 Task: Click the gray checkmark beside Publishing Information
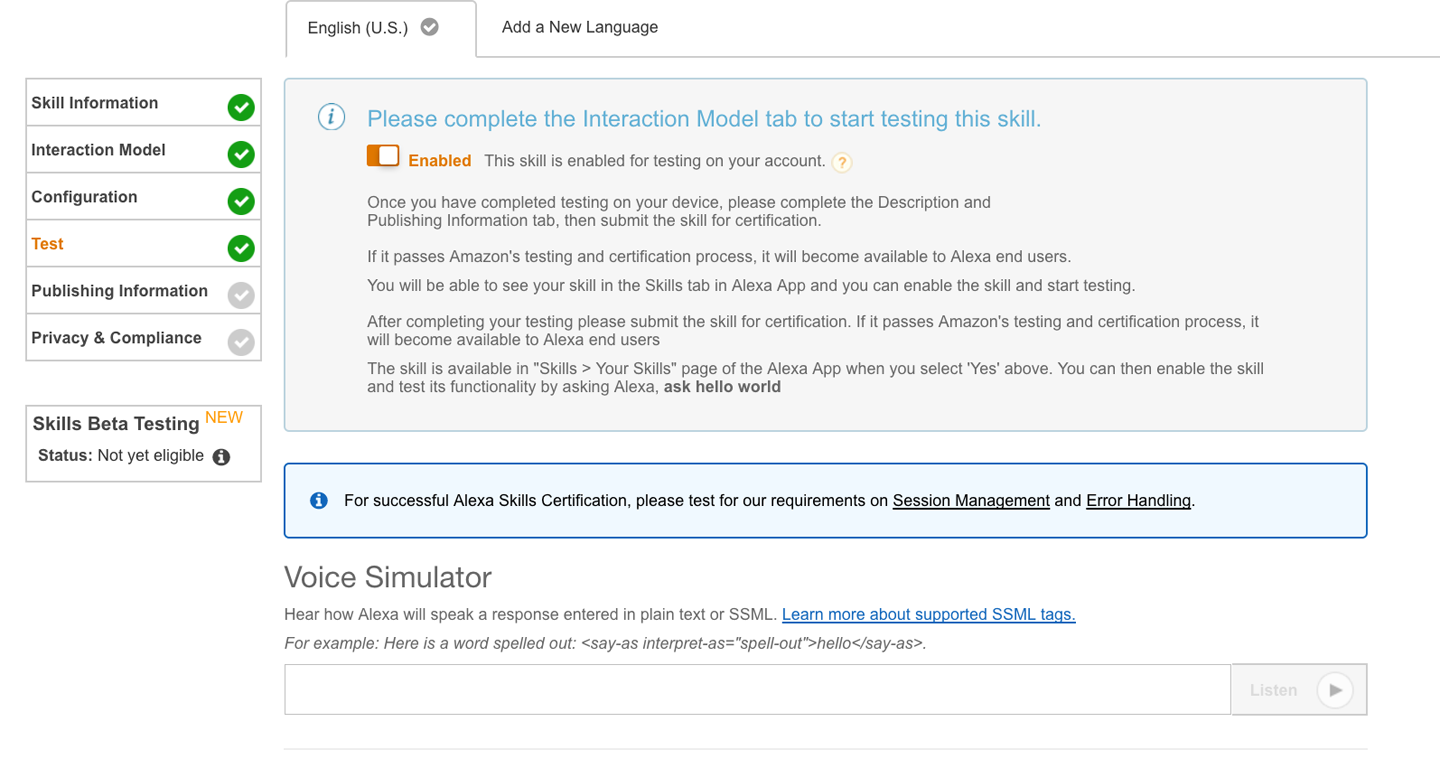[241, 295]
